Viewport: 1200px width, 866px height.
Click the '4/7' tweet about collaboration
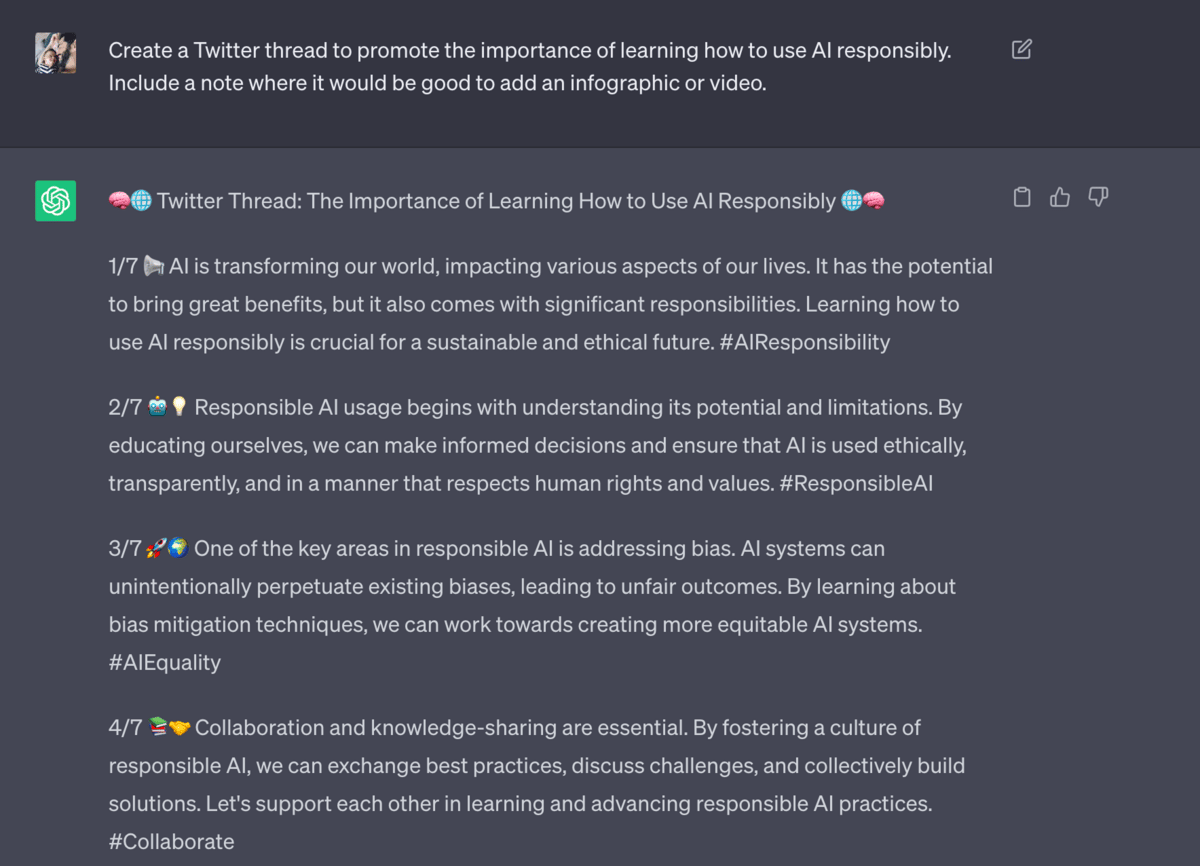point(537,785)
